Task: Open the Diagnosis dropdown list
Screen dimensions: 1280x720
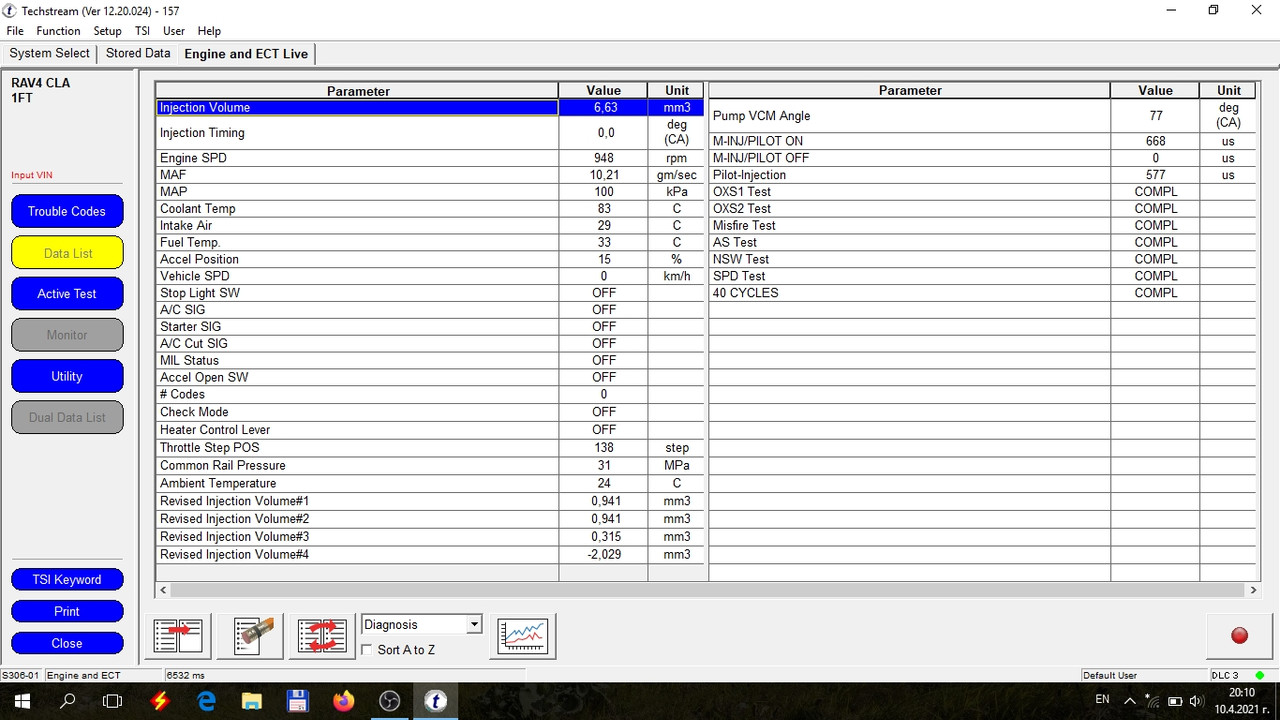Action: point(421,625)
